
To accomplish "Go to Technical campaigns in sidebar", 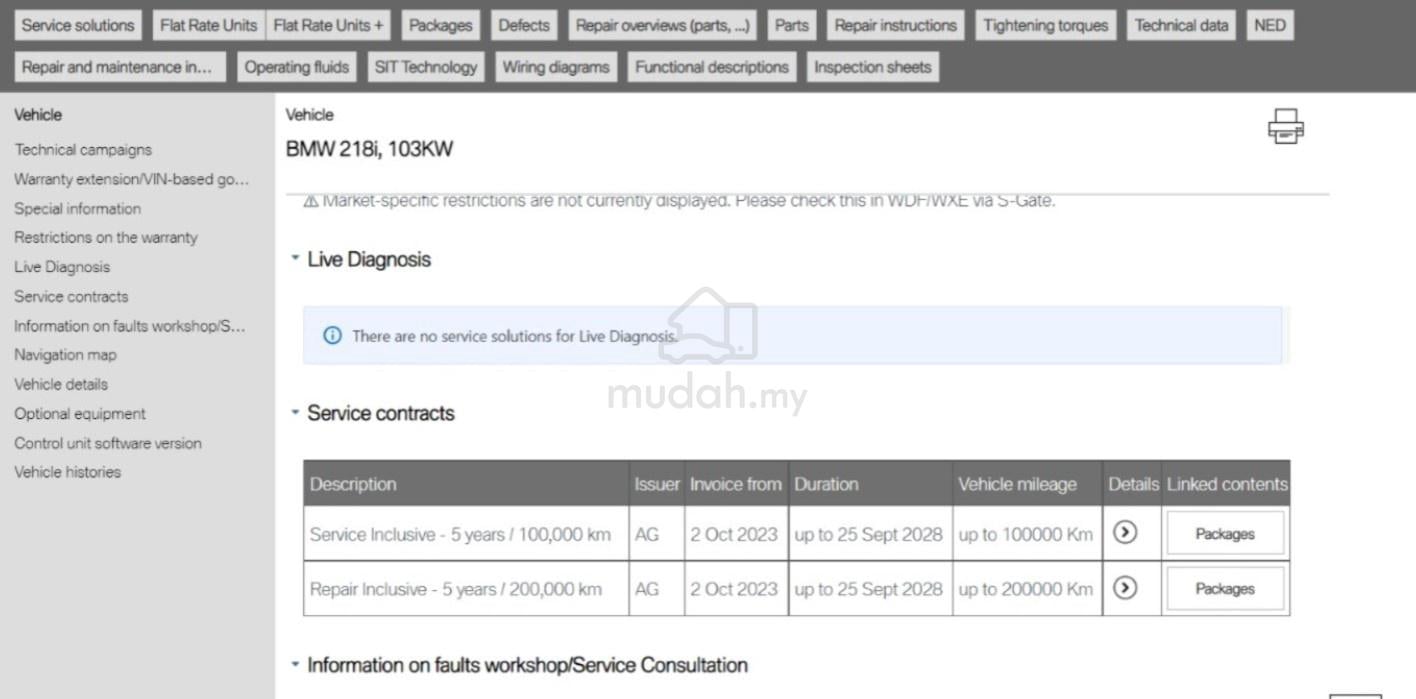I will click(83, 150).
